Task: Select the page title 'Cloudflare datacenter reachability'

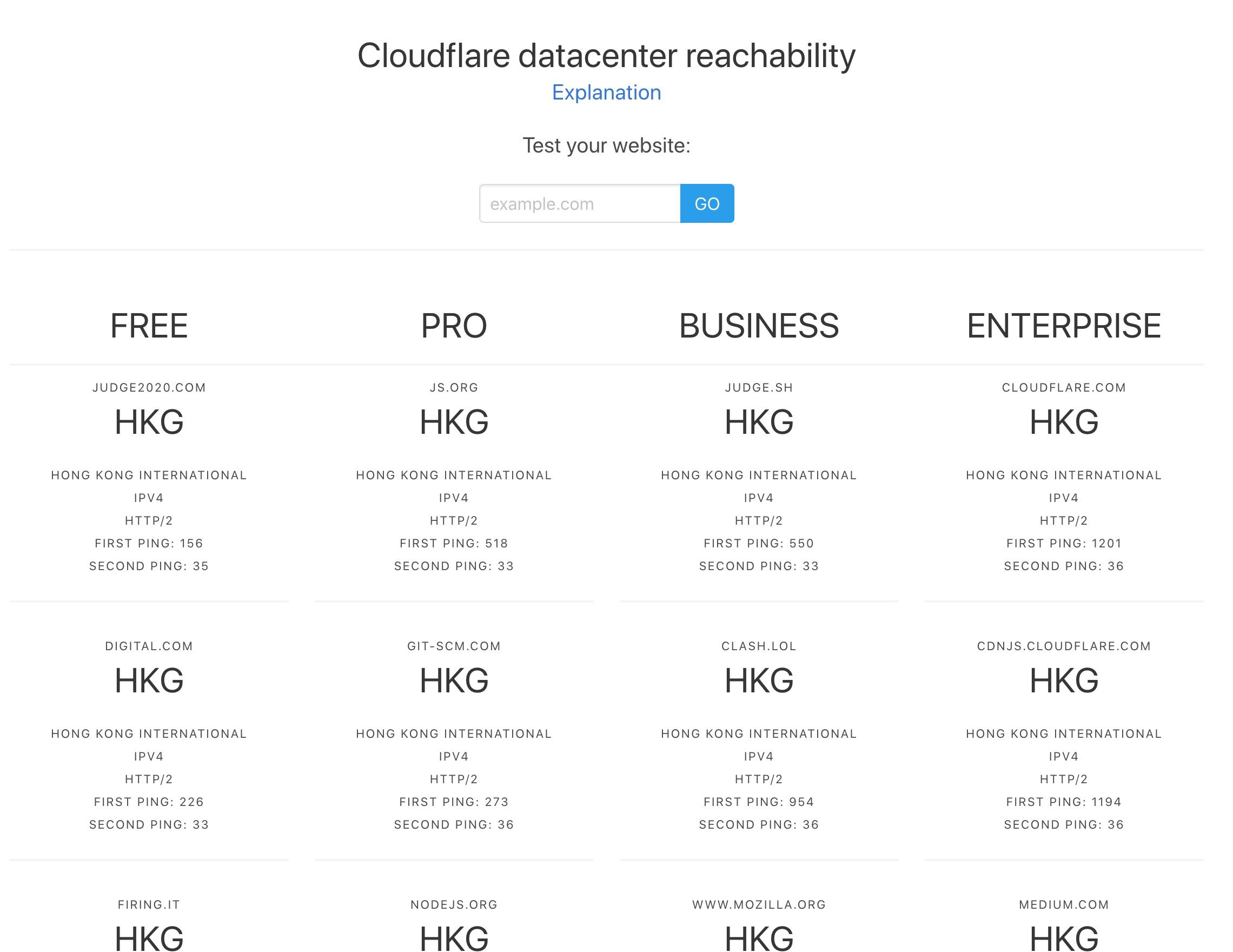Action: coord(606,56)
